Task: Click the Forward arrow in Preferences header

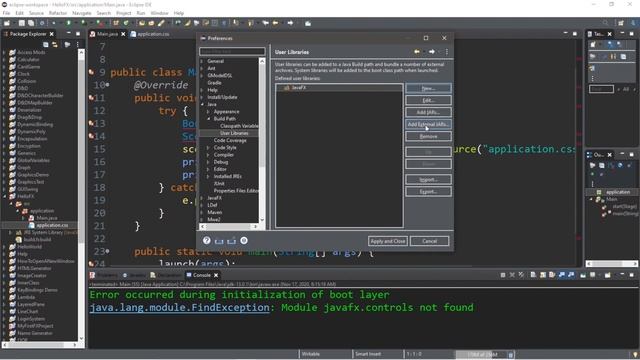Action: click(x=431, y=52)
